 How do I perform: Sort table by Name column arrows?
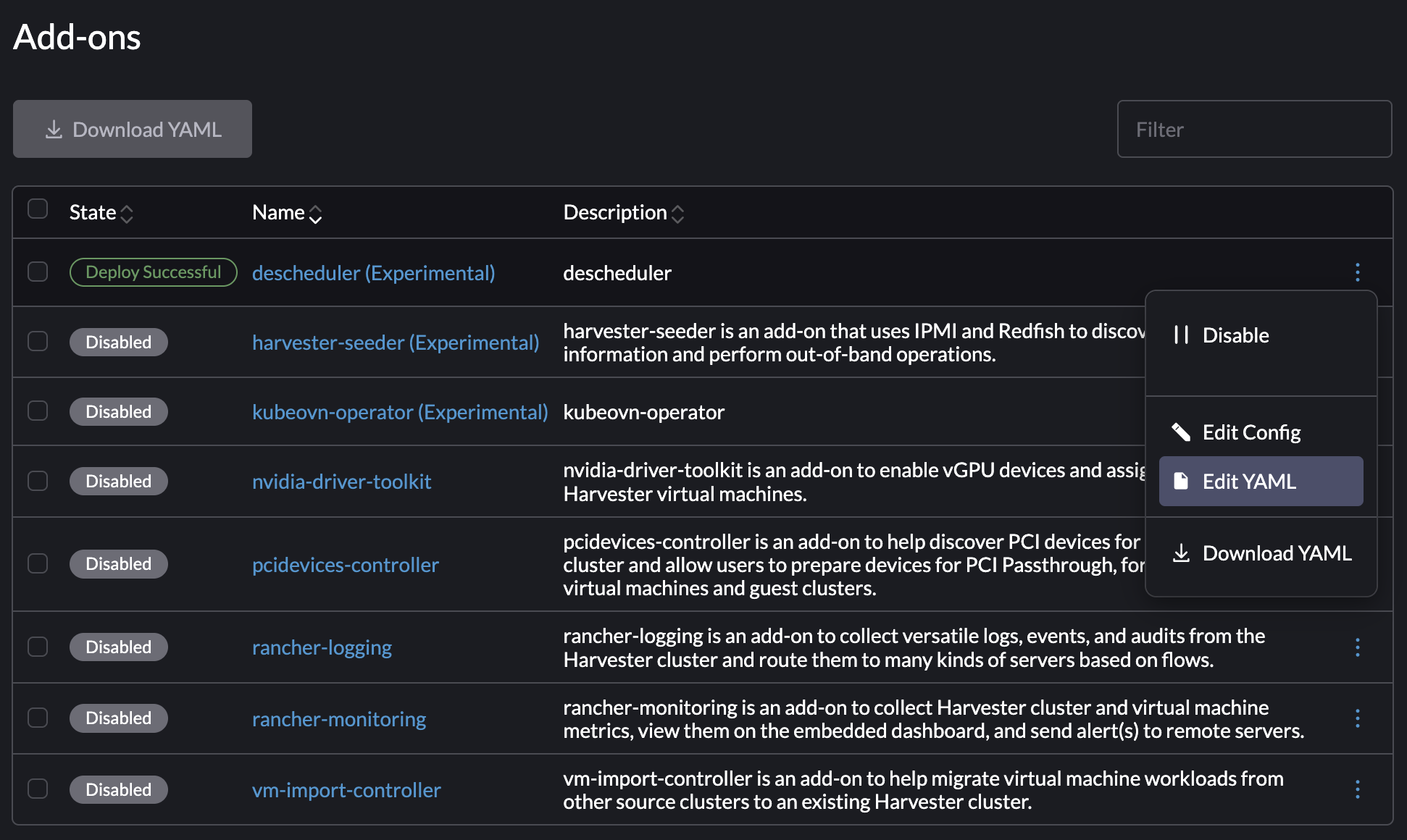click(x=315, y=214)
